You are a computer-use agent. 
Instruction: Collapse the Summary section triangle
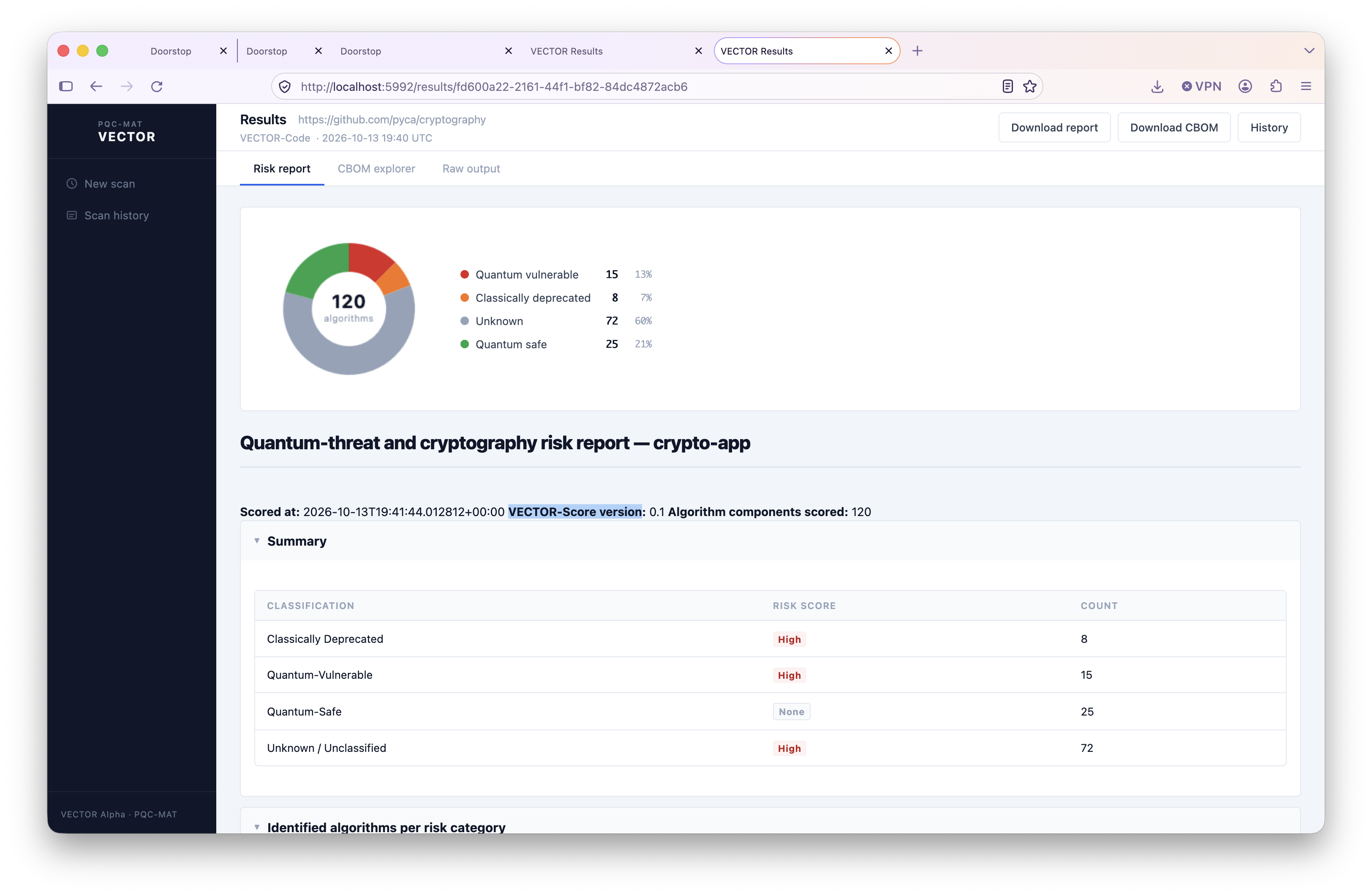tap(257, 541)
